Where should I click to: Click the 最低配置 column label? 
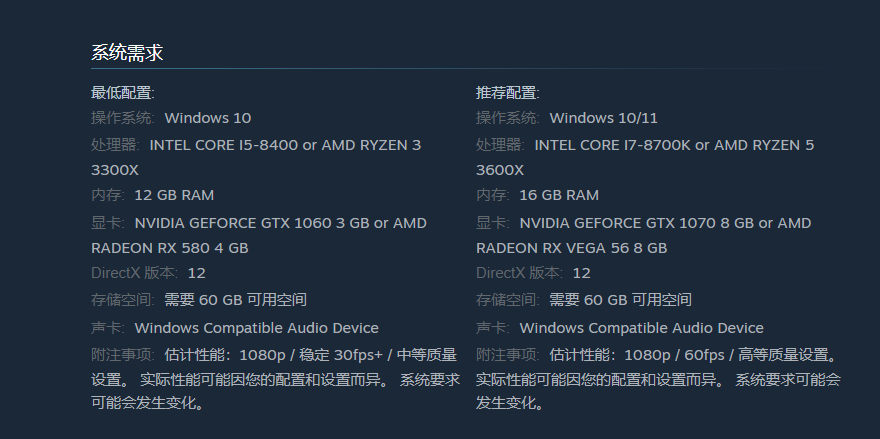(122, 93)
